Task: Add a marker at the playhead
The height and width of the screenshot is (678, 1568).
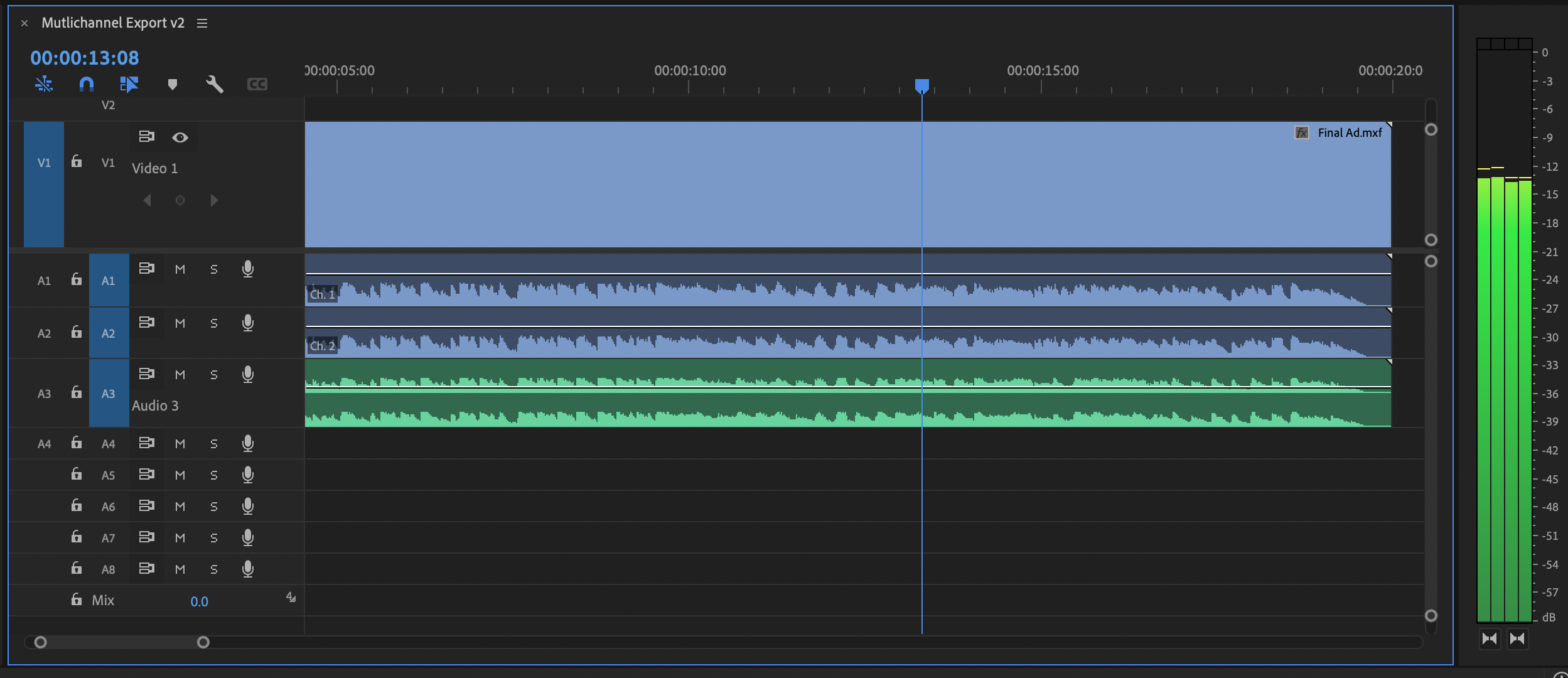Action: 172,83
